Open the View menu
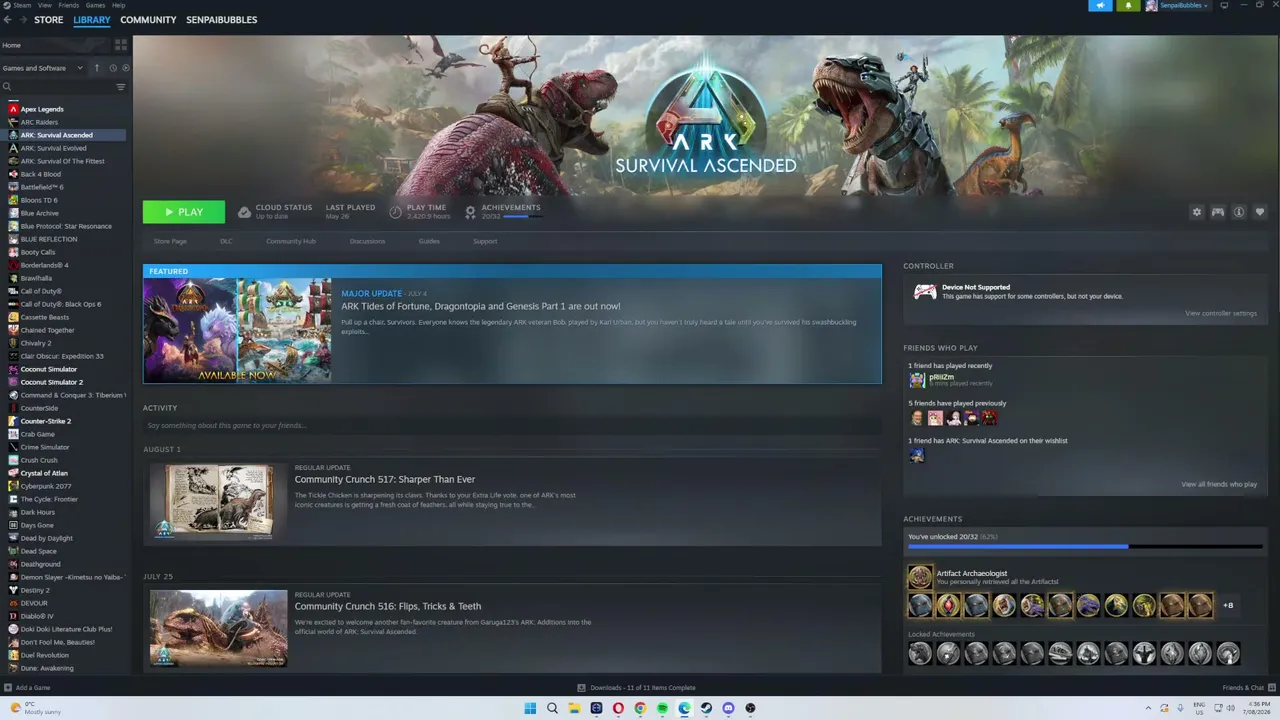The width and height of the screenshot is (1280, 720). (45, 5)
